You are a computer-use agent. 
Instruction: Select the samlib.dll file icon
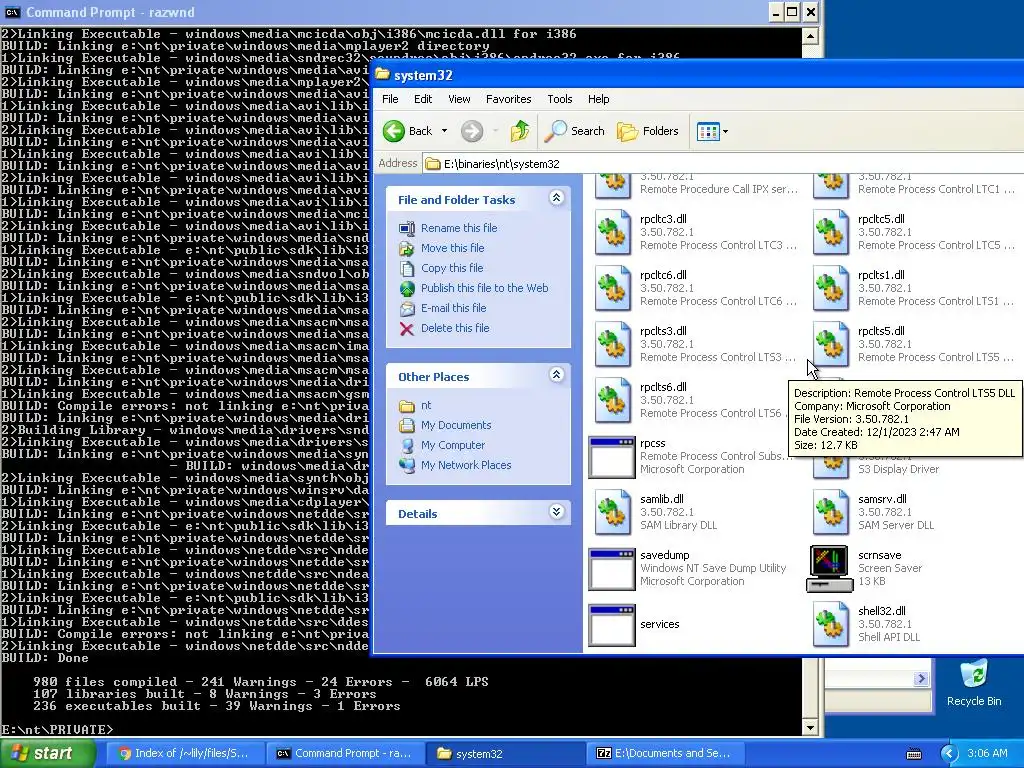click(613, 513)
